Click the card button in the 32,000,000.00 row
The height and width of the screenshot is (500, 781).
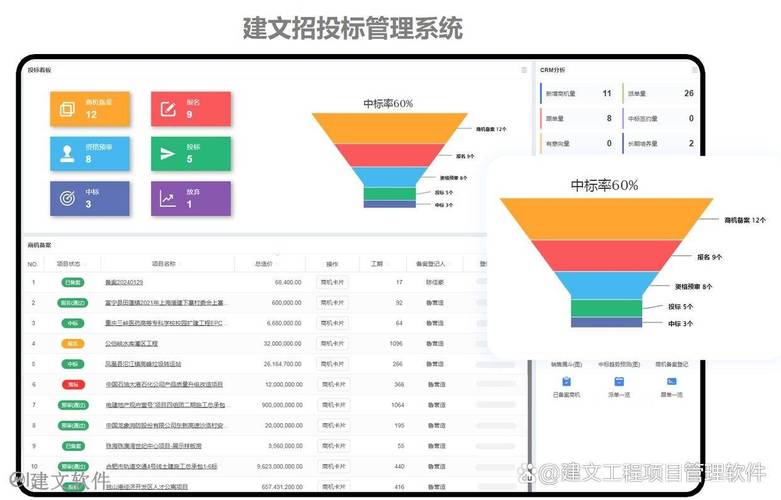coord(332,344)
